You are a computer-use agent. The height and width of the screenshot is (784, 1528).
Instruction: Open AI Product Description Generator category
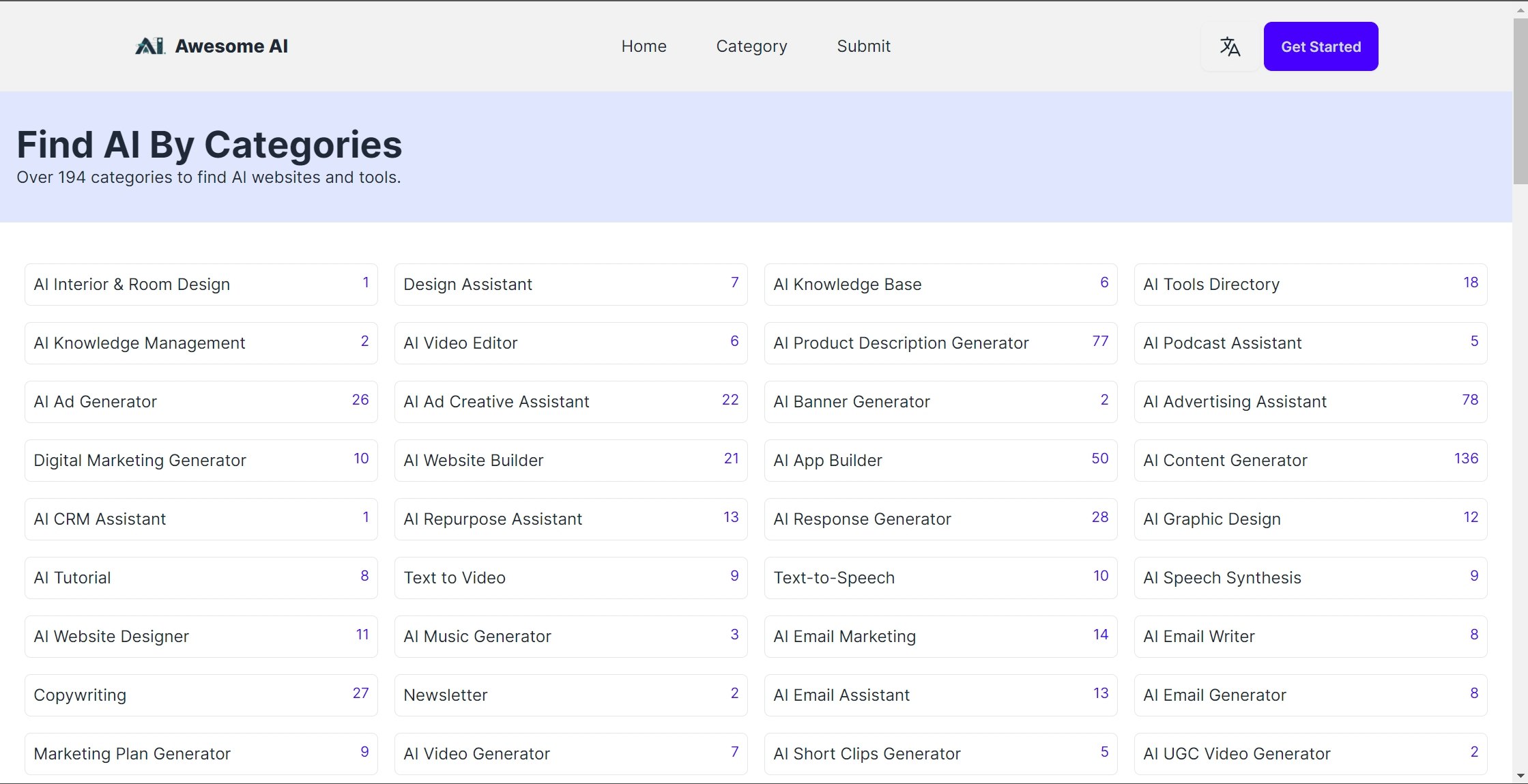(940, 343)
